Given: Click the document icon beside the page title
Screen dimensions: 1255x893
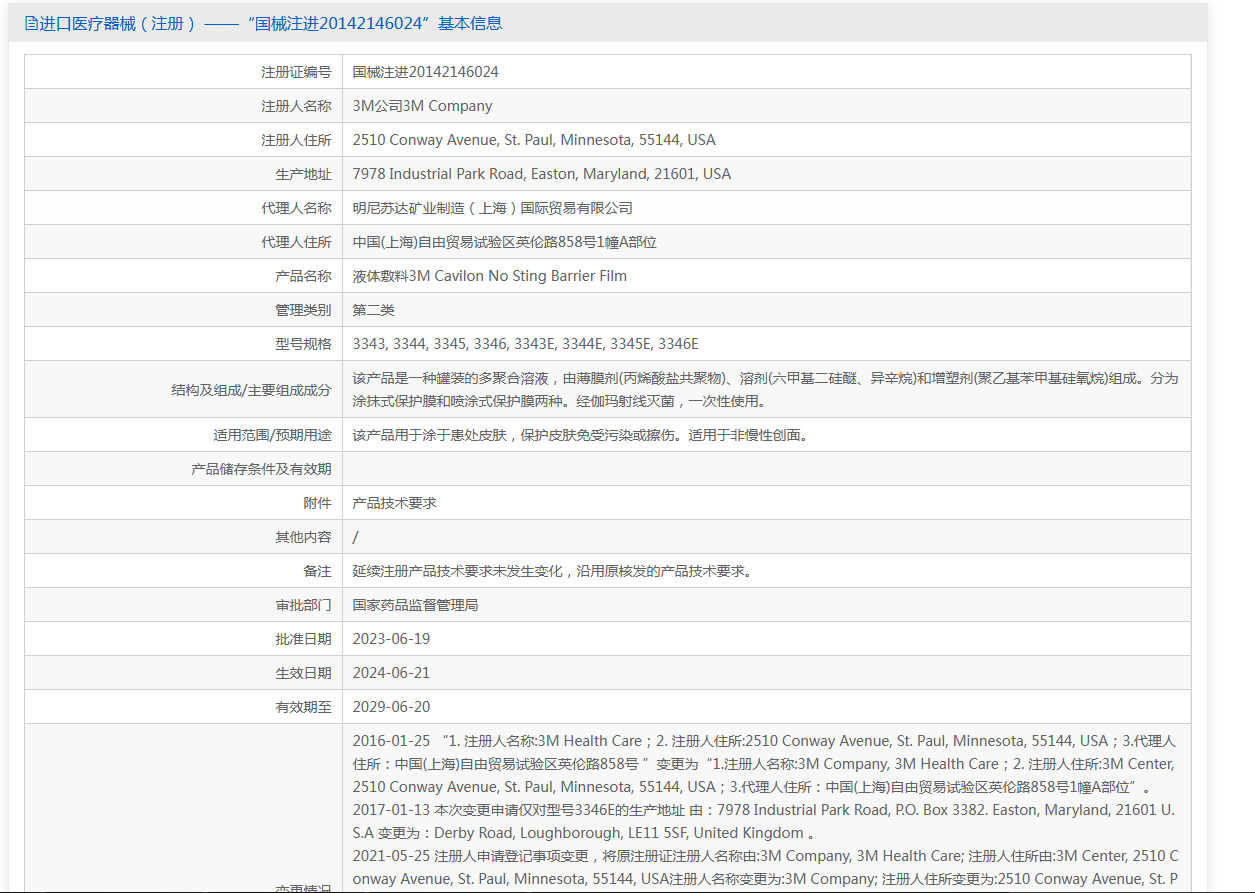Looking at the screenshot, I should [x=31, y=23].
